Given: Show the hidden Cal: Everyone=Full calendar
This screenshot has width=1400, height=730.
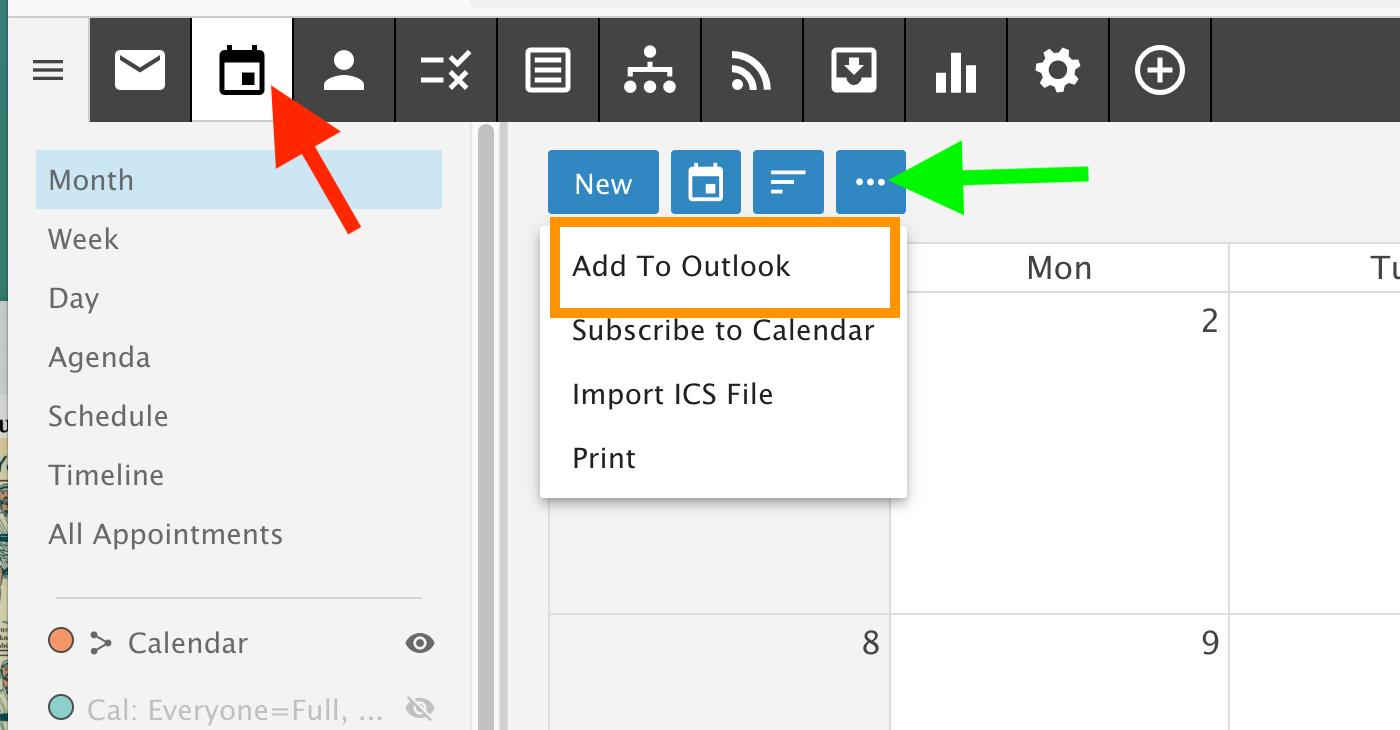Looking at the screenshot, I should pos(420,709).
